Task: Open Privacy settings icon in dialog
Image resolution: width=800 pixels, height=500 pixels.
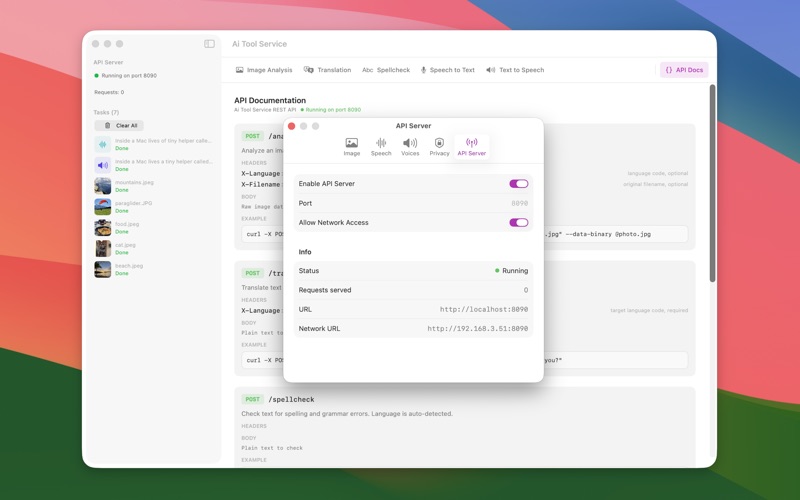Action: (x=439, y=147)
